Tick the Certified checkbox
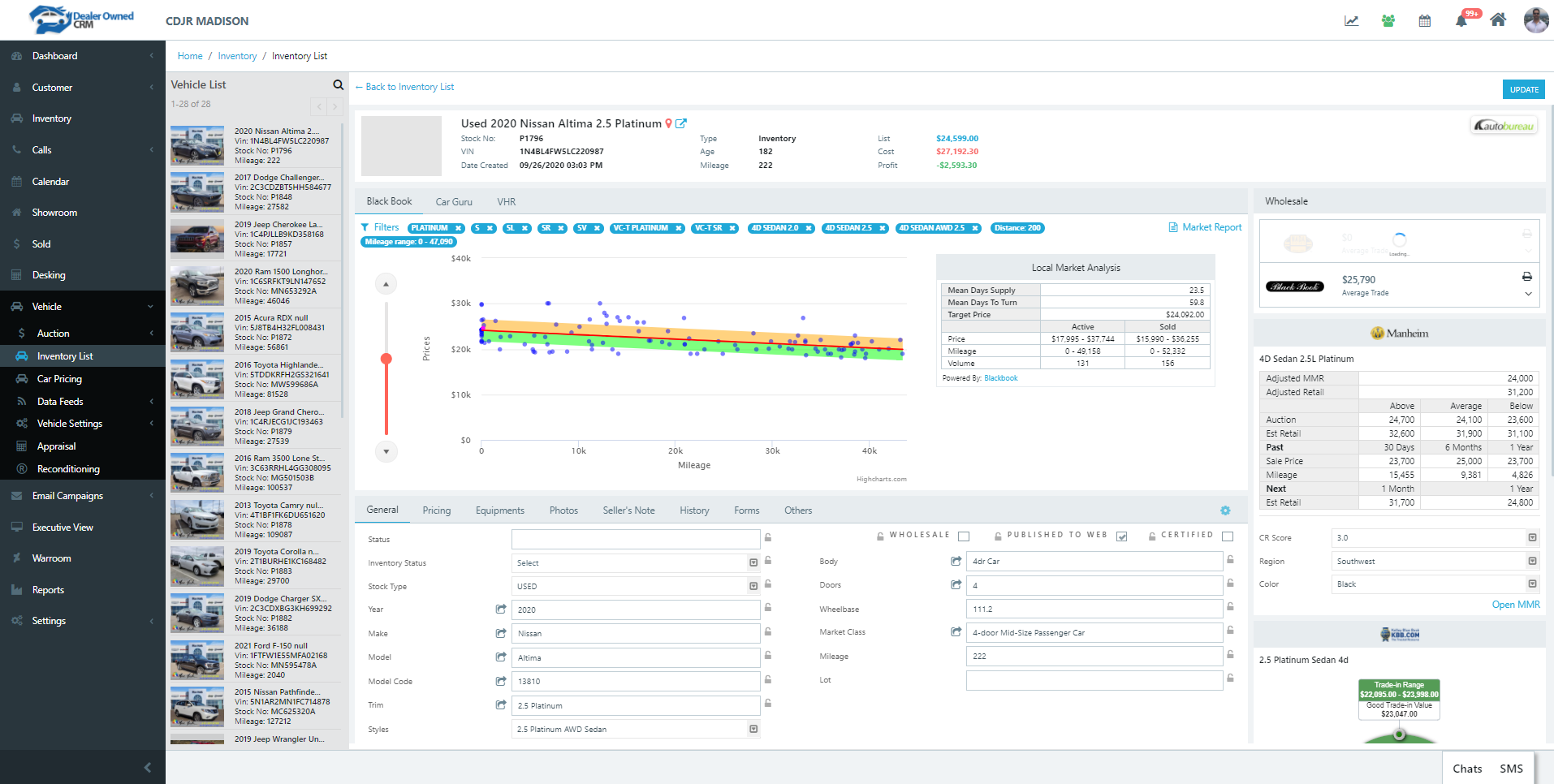The image size is (1554, 784). (x=1227, y=536)
